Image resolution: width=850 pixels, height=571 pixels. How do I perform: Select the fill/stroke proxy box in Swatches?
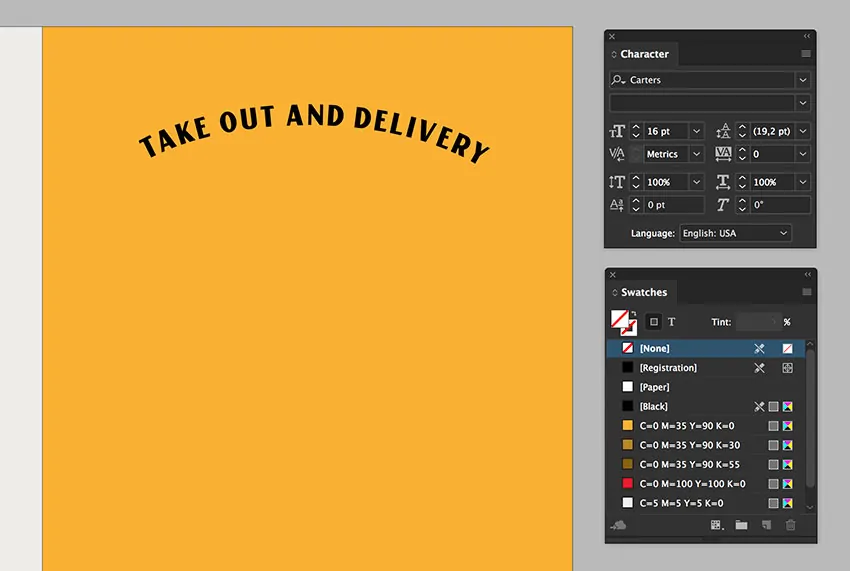point(622,322)
